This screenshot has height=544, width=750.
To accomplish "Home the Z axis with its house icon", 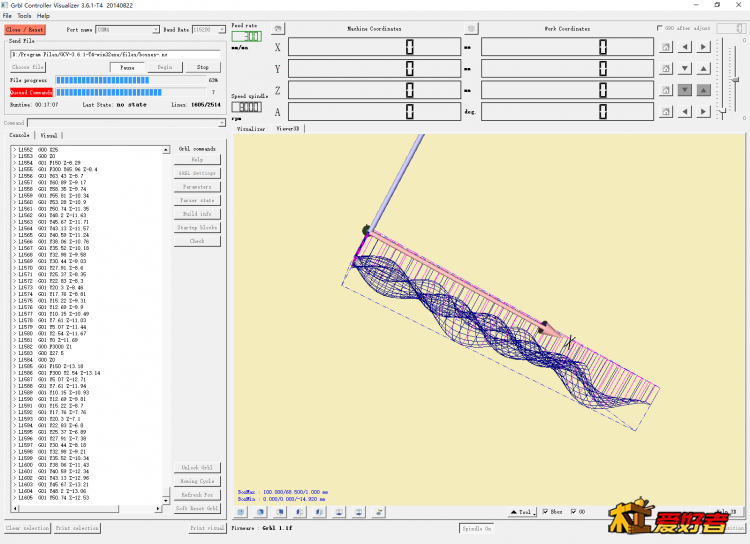I will click(665, 90).
